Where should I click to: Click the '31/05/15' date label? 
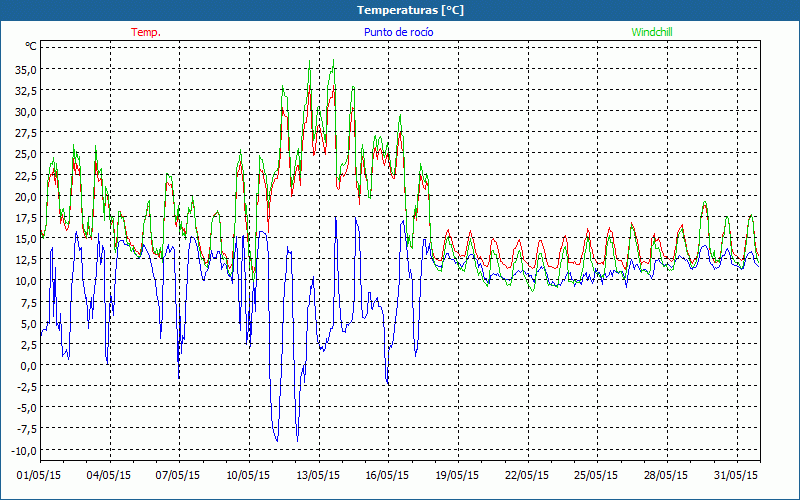736,476
